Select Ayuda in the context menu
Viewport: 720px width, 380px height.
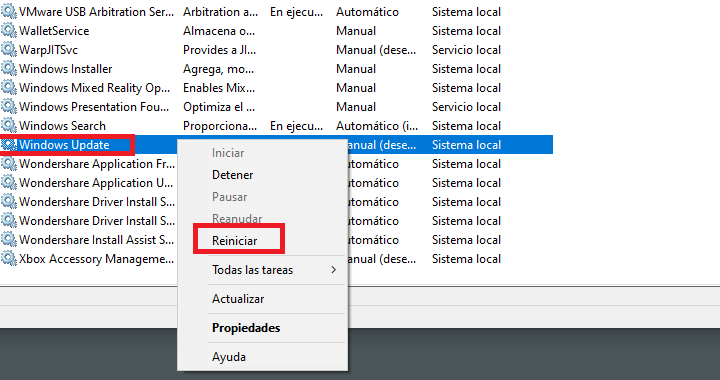coord(229,357)
